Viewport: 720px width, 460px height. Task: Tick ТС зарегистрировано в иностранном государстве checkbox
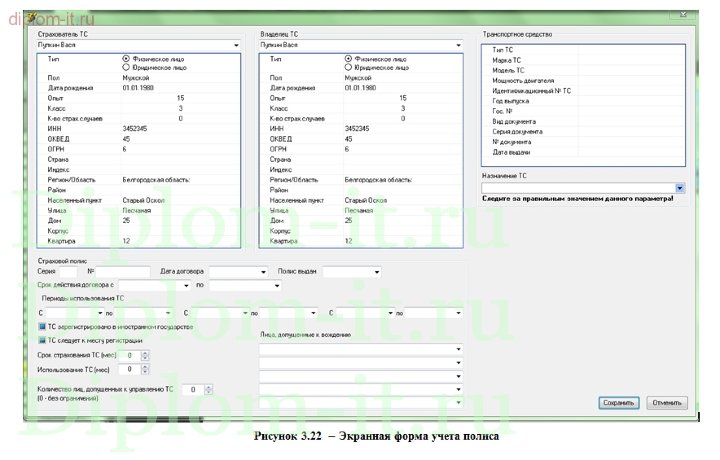click(x=42, y=326)
